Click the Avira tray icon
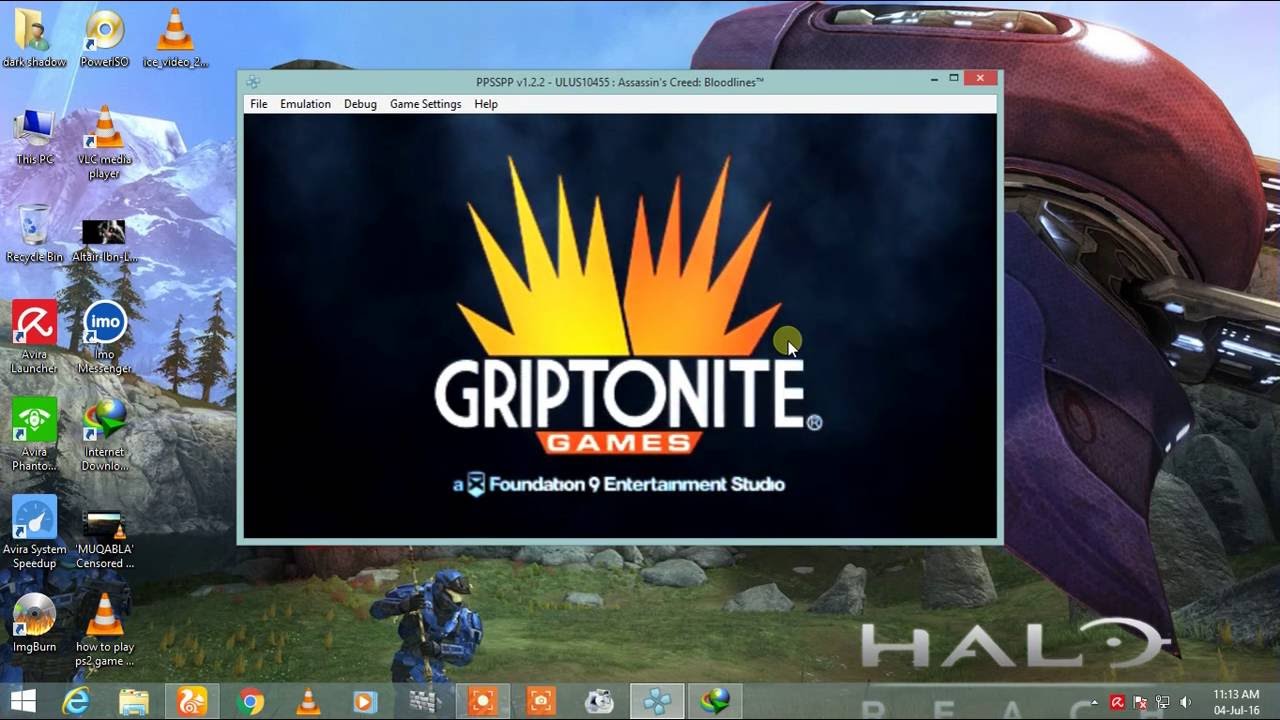Image resolution: width=1280 pixels, height=720 pixels. 1117,703
